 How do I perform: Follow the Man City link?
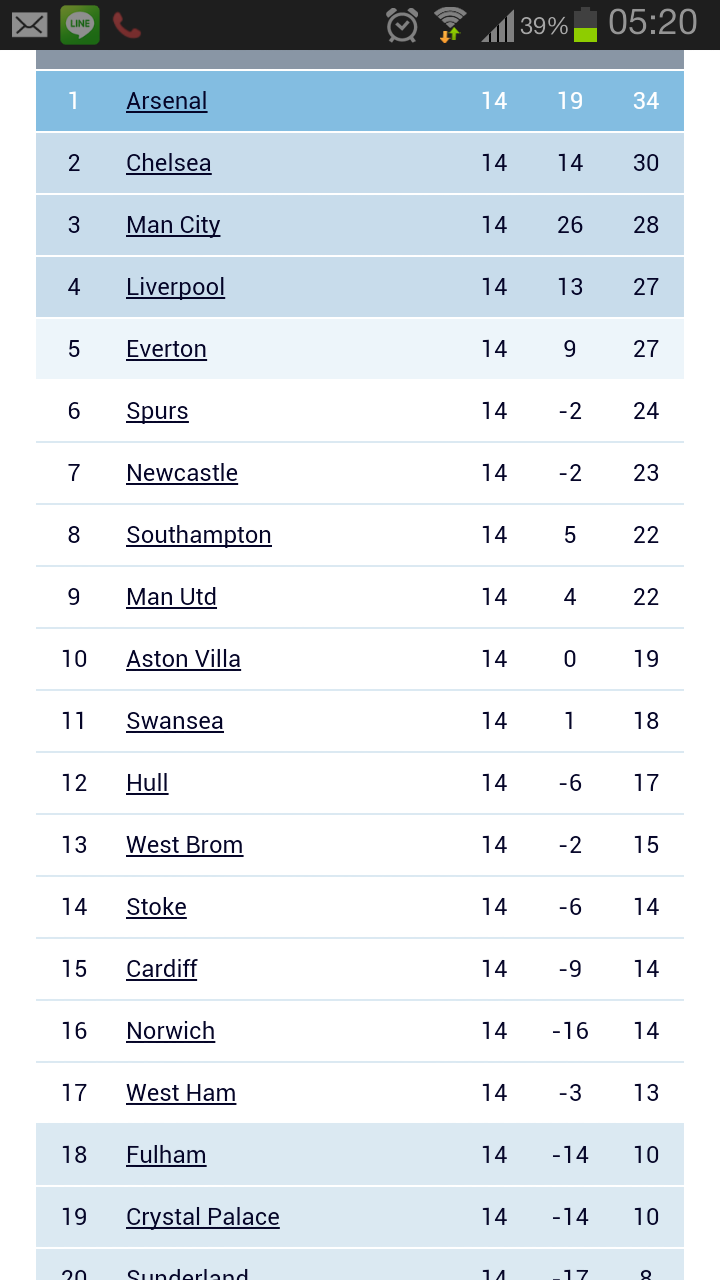coord(173,225)
